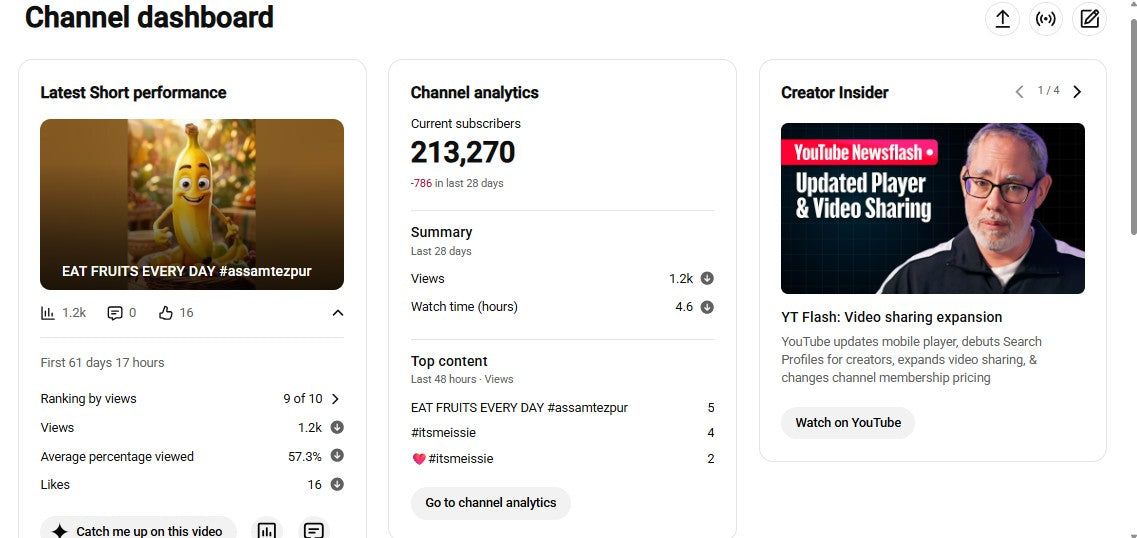Click Catch me up on this video
1137x538 pixels.
coord(138,531)
